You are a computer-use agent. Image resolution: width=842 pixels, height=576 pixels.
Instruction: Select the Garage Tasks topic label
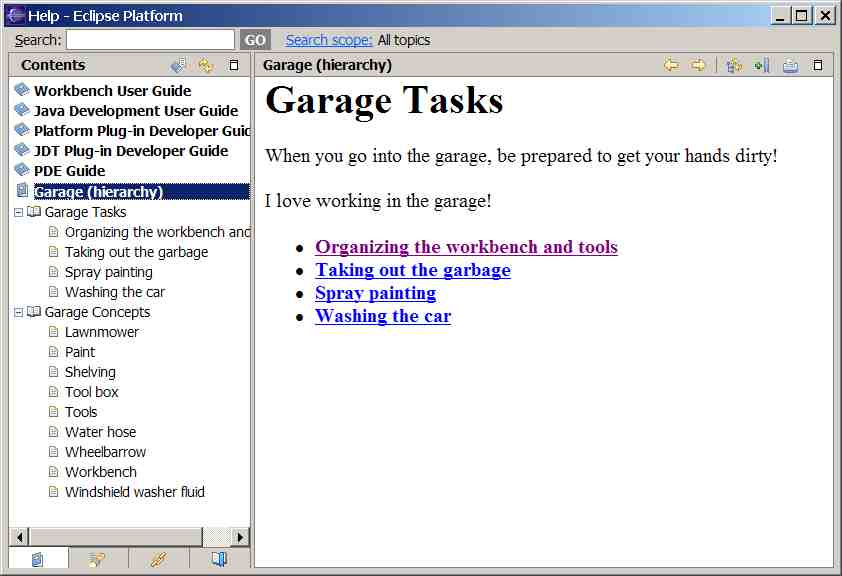[85, 212]
